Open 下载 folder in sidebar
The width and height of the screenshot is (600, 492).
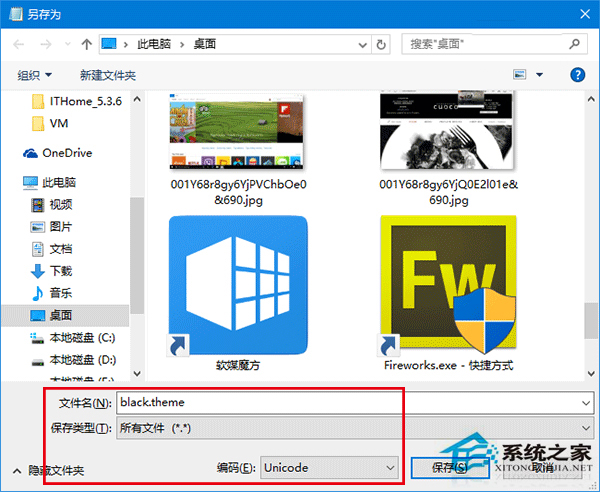point(51,271)
